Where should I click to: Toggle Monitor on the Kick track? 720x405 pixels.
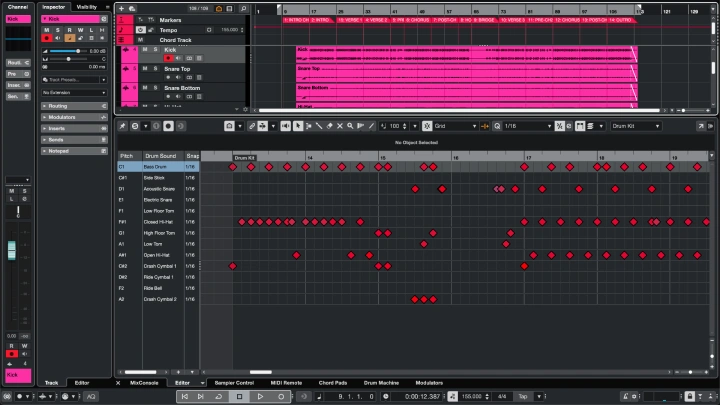click(179, 58)
